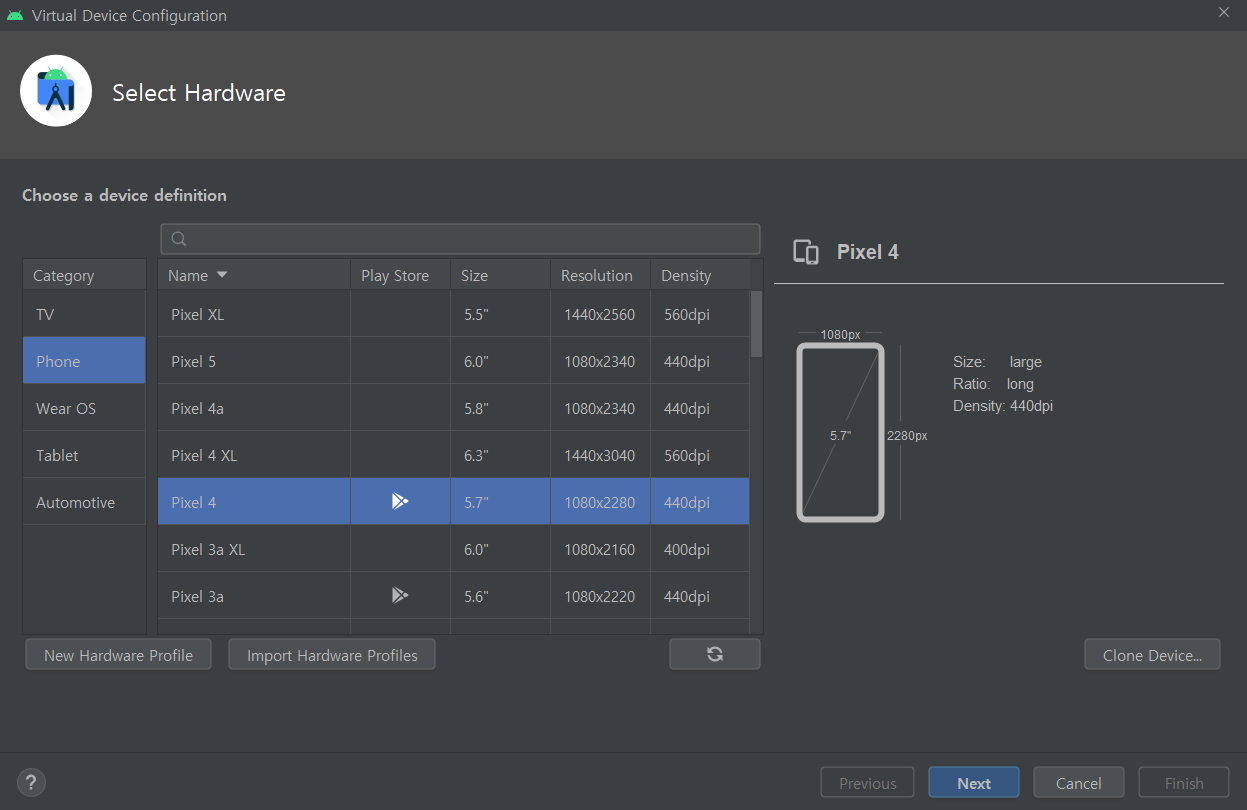Click the Play Store column header
Image resolution: width=1247 pixels, height=810 pixels.
[400, 275]
